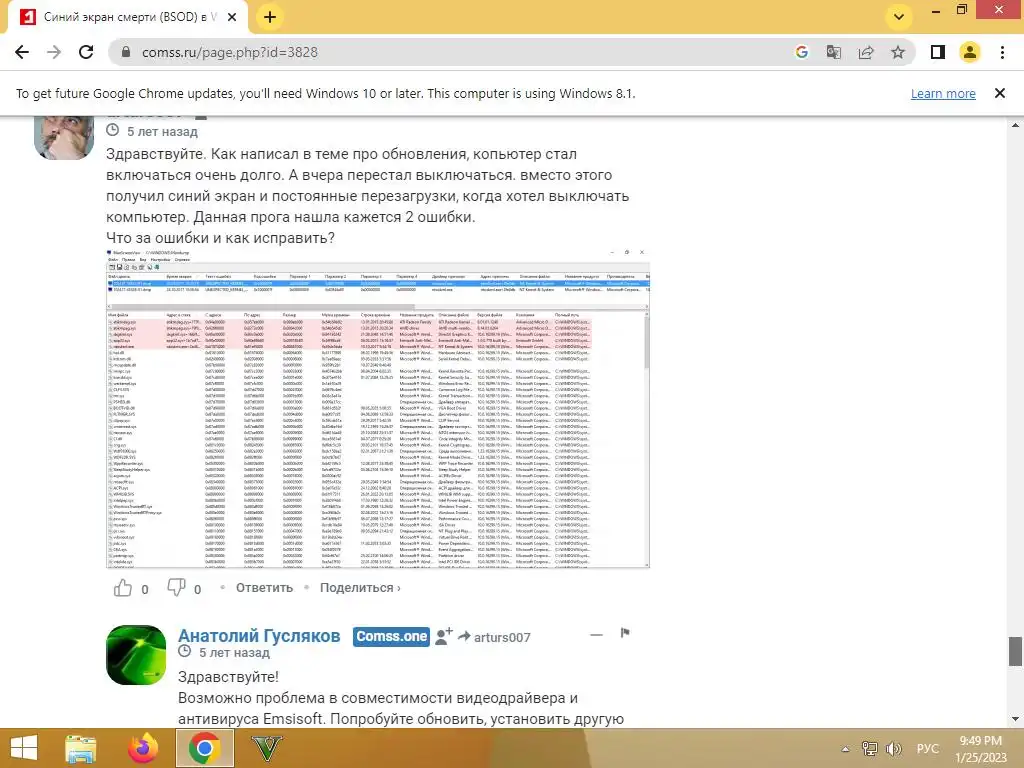Viewport: 1024px width, 768px height.
Task: Click the first comment's '5 лет назад' timestamp
Action: 162,131
